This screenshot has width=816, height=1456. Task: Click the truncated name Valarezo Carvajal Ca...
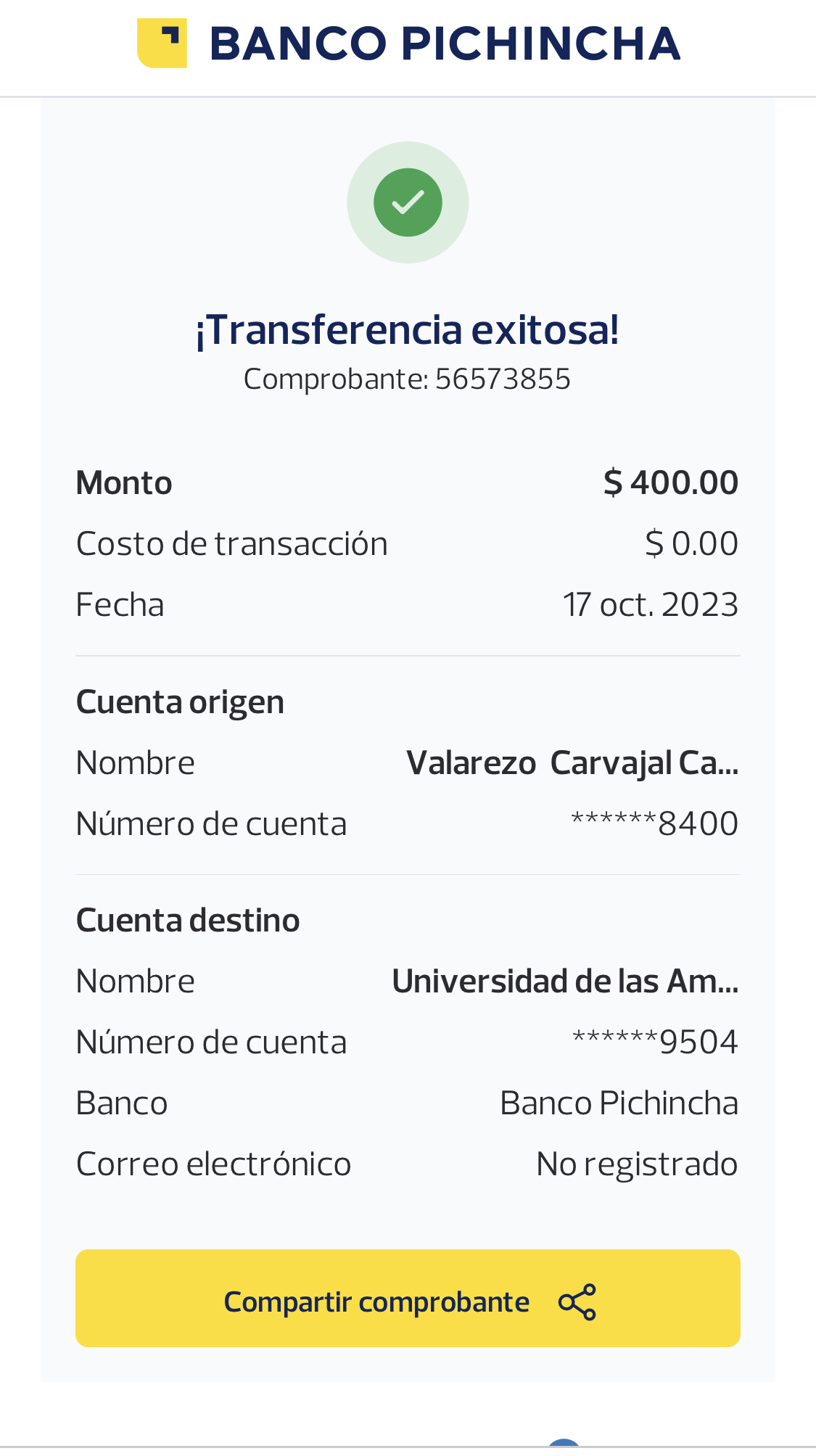572,763
